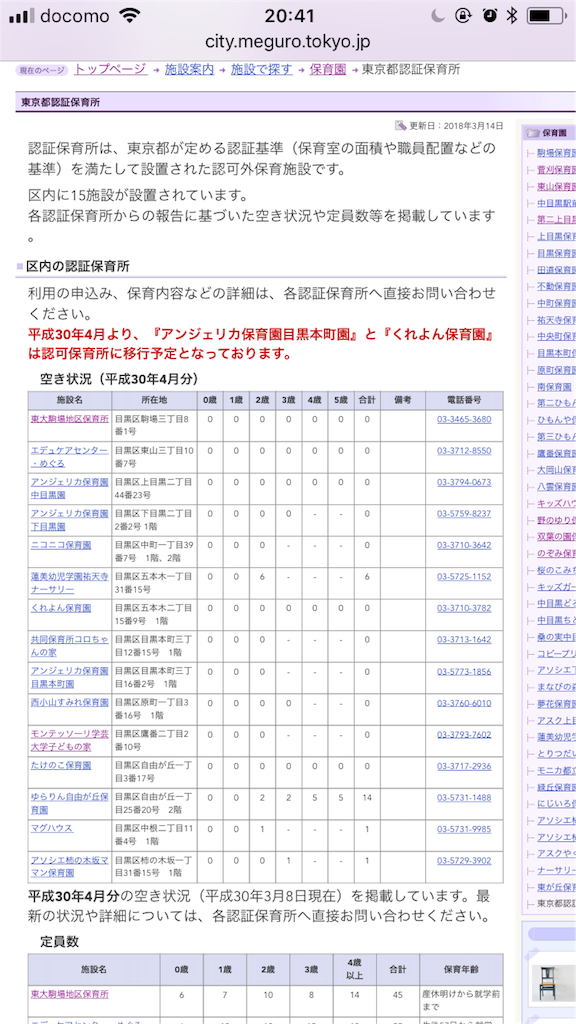Tap the cellular signal strength icon
The width and height of the screenshot is (576, 1024).
[21, 16]
